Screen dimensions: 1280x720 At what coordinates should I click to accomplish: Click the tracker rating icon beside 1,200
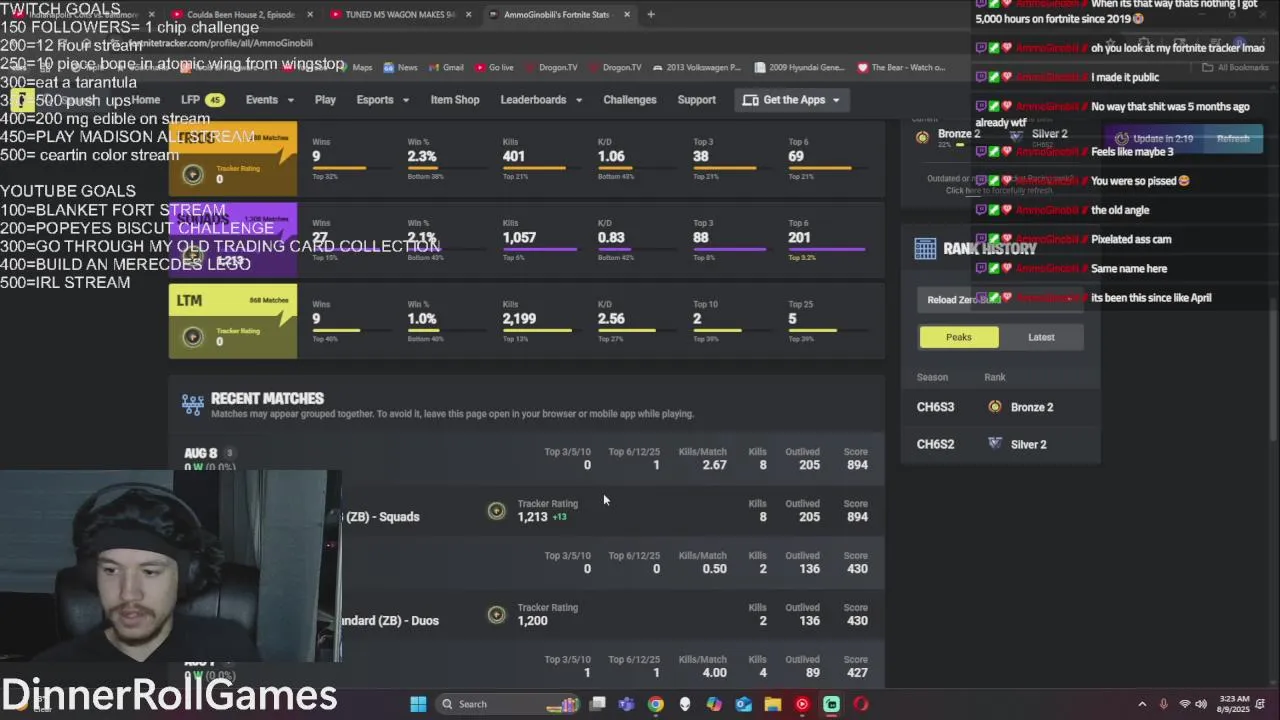coord(496,614)
